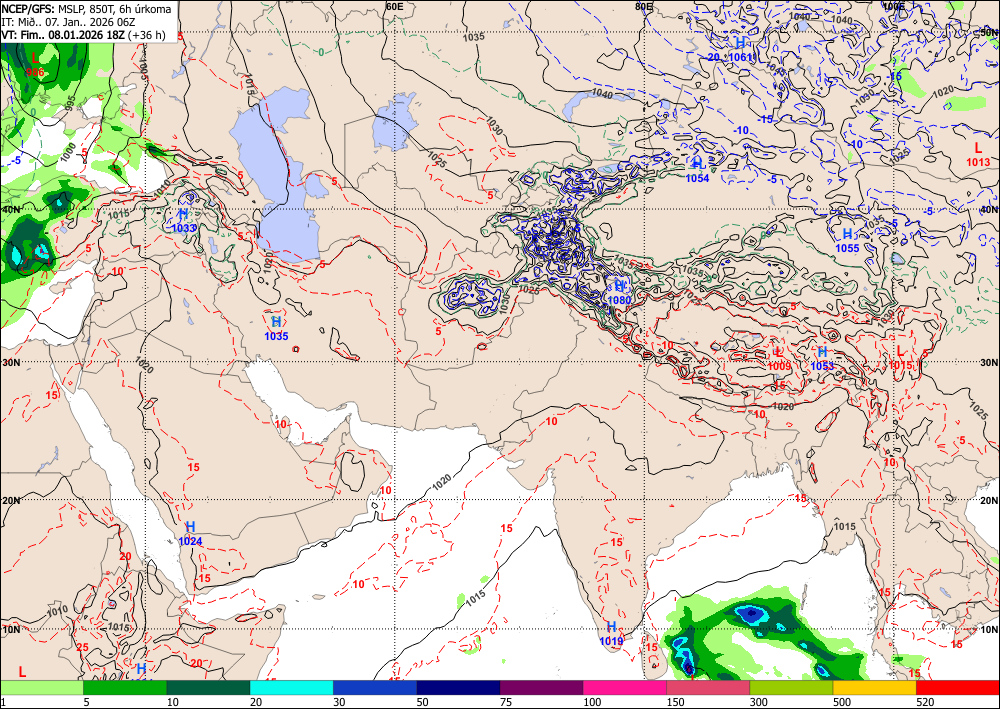
Task: Click the 50N latitude label
Action: 989,31
